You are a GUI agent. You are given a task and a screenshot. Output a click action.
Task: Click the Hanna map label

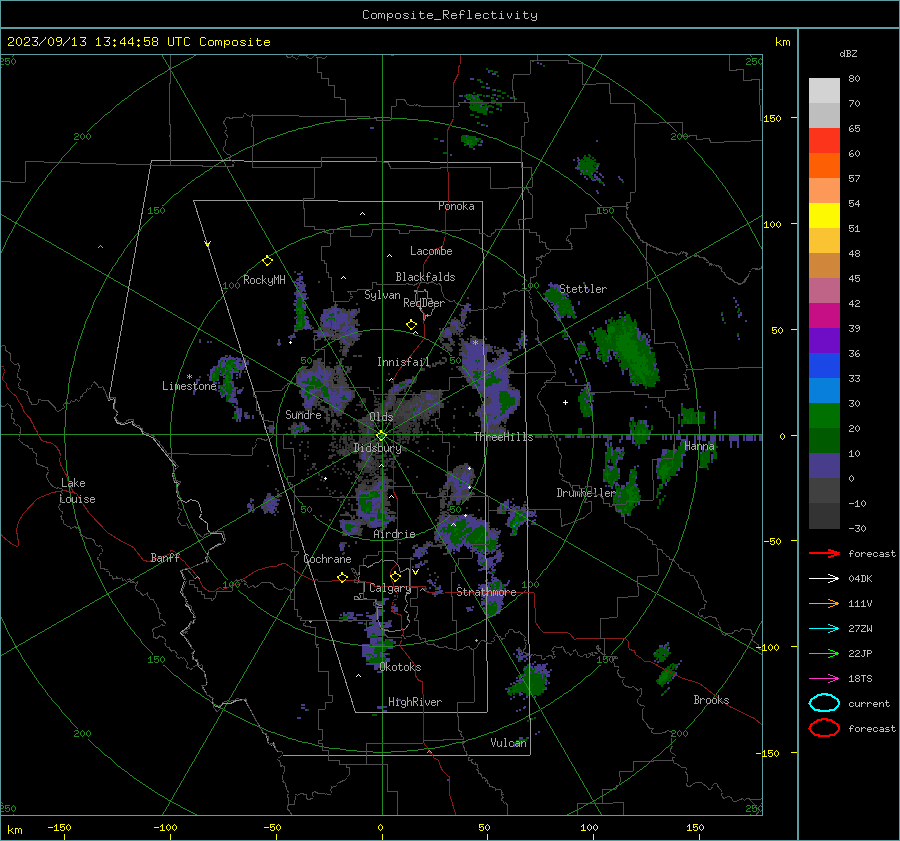[x=699, y=446]
